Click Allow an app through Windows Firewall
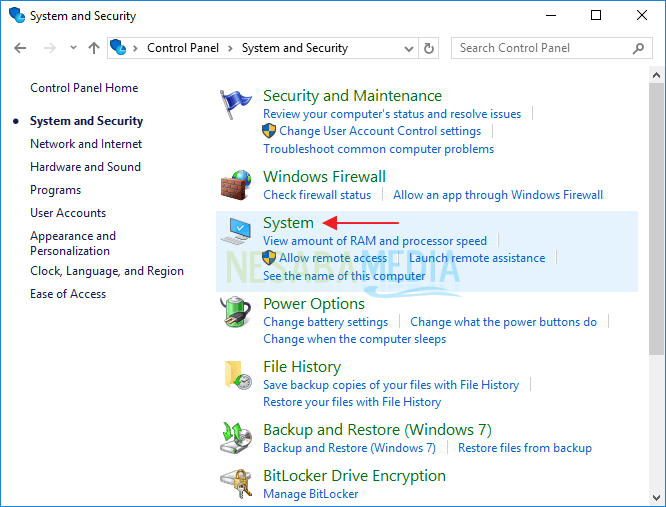Viewport: 666px width, 507px height. (498, 195)
